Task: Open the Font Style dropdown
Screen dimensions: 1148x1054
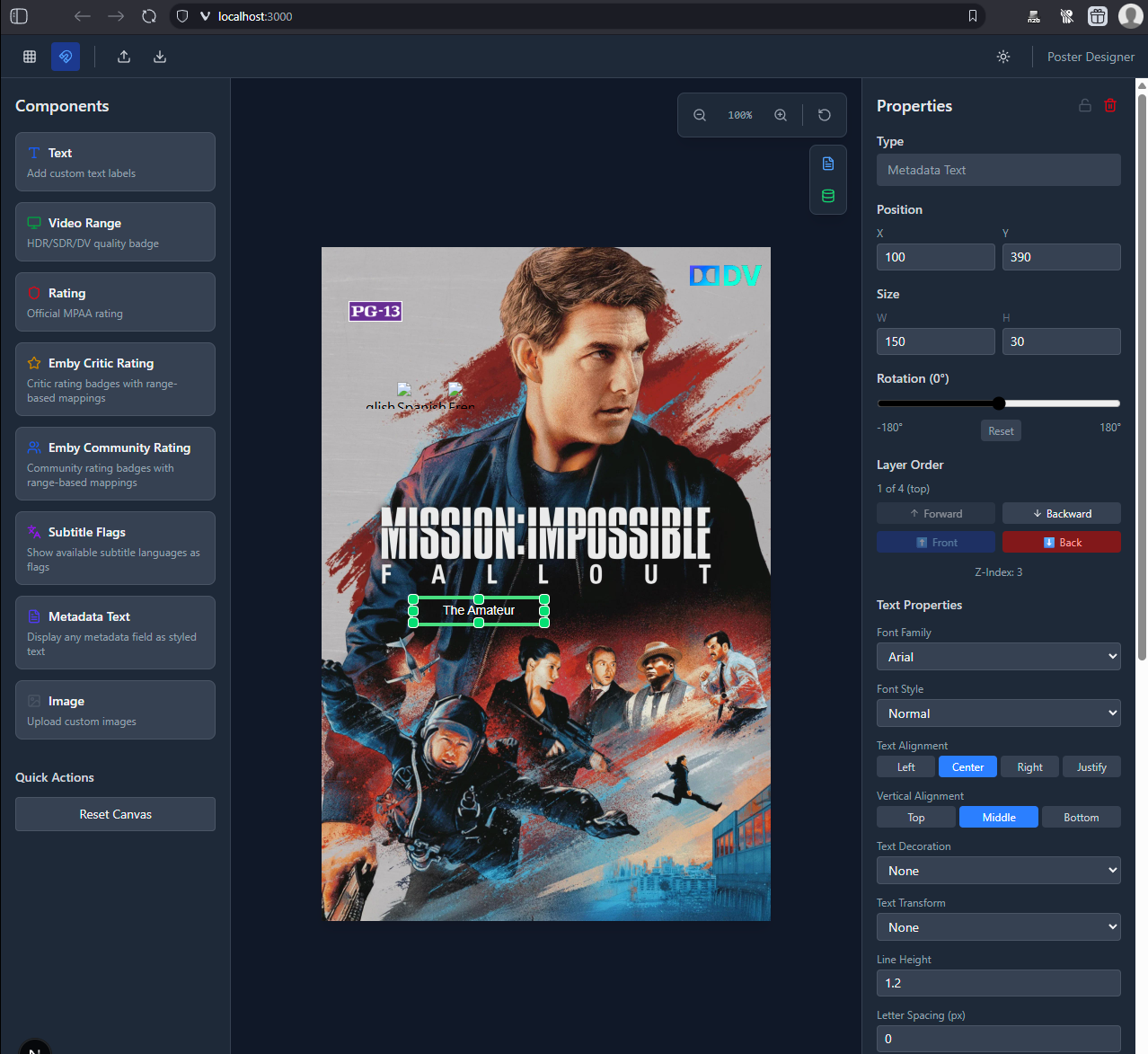Action: point(998,713)
